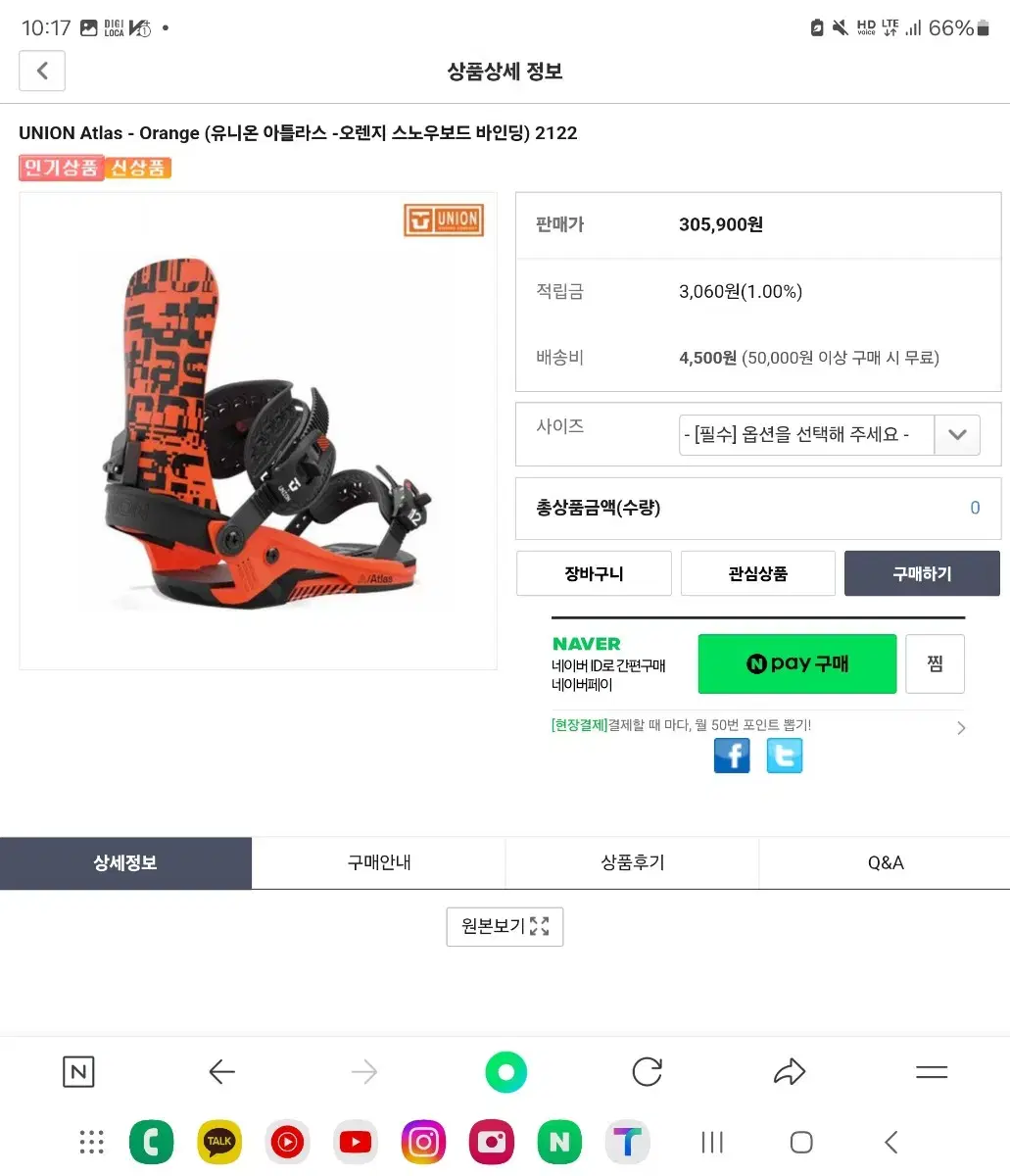
Task: Switch to the 구매안내 tab
Action: pyautogui.click(x=379, y=863)
